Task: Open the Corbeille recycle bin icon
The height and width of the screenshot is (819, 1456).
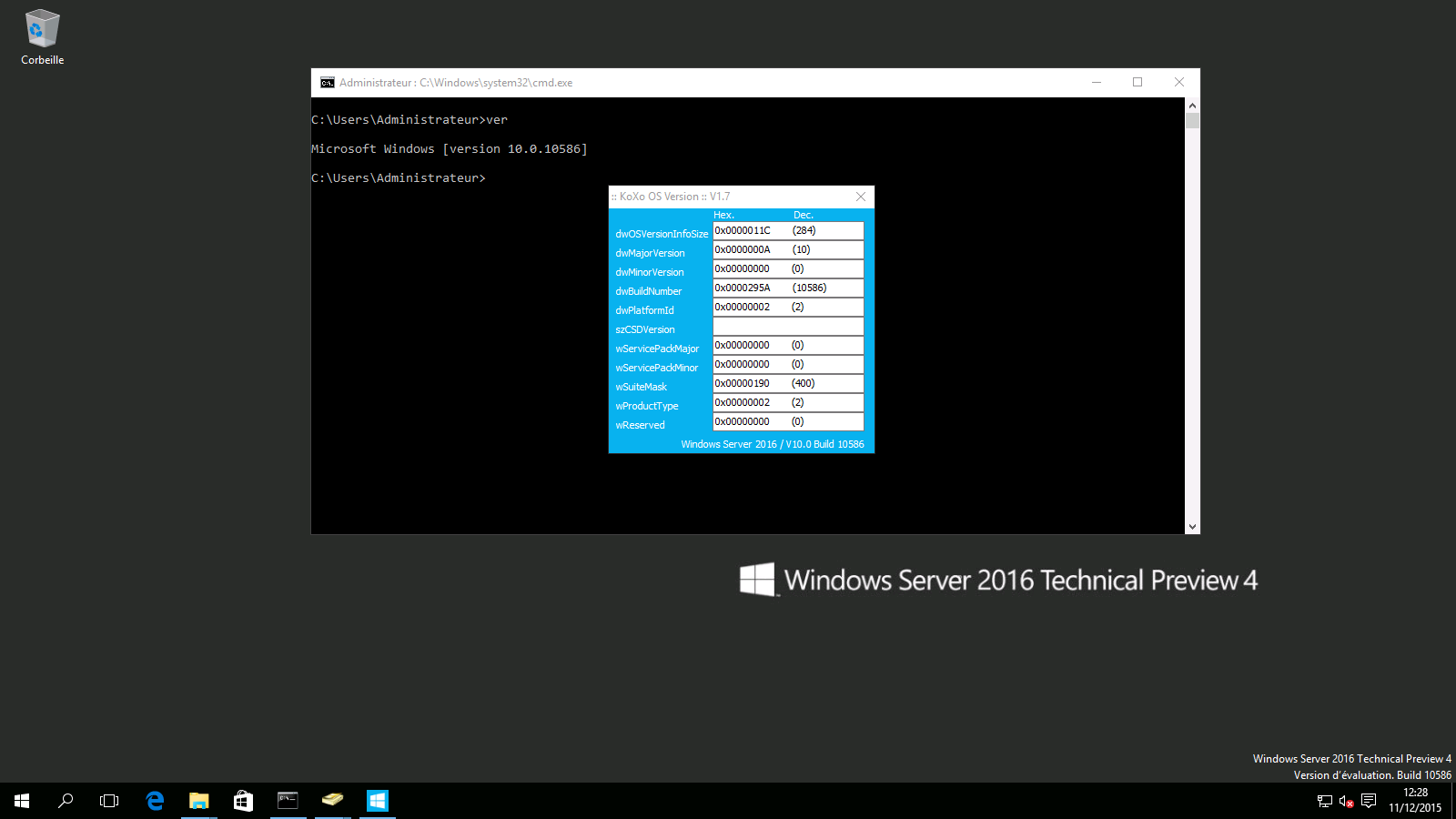Action: (42, 37)
